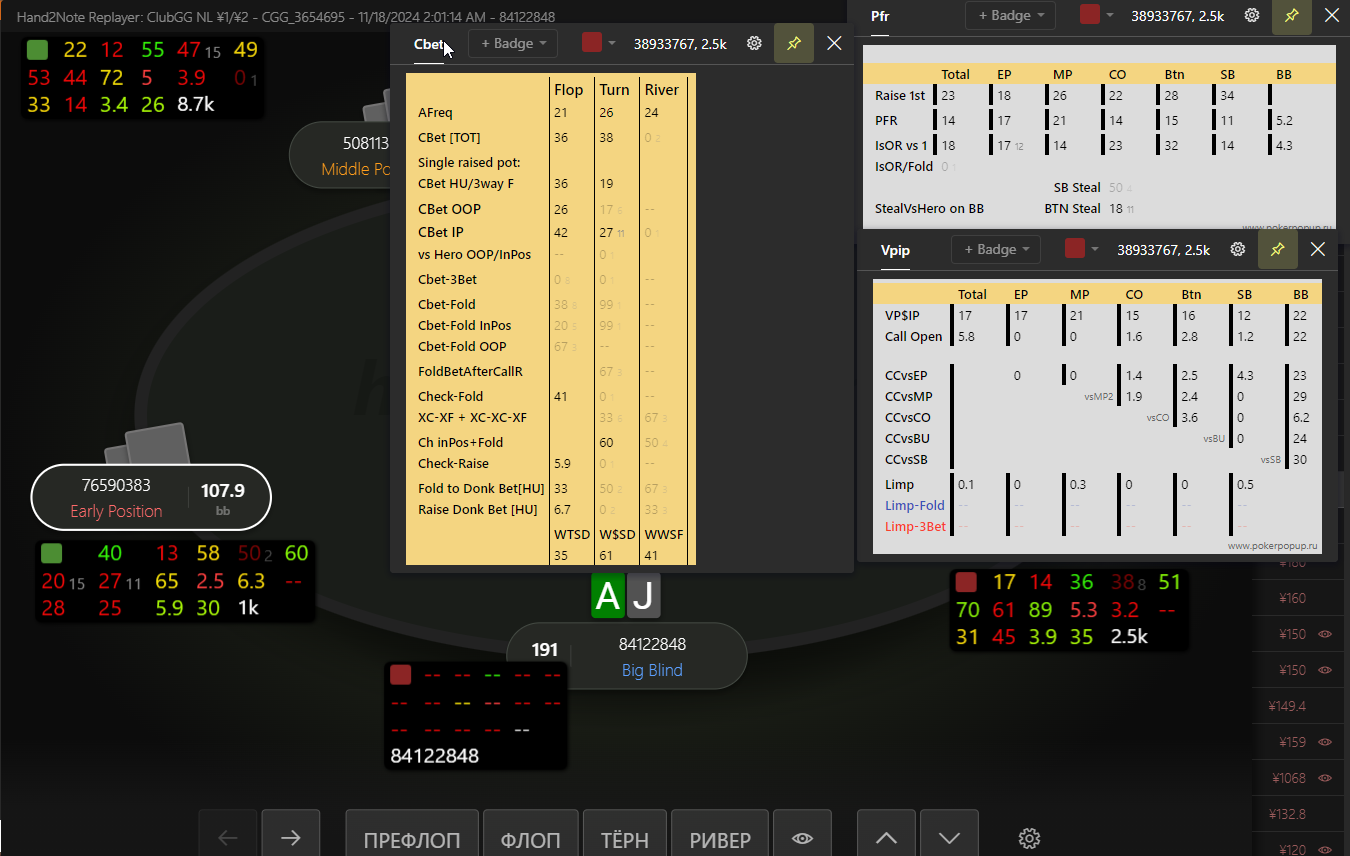Click 84122848 label in Big Blind HUD
1350x856 pixels.
coord(435,756)
